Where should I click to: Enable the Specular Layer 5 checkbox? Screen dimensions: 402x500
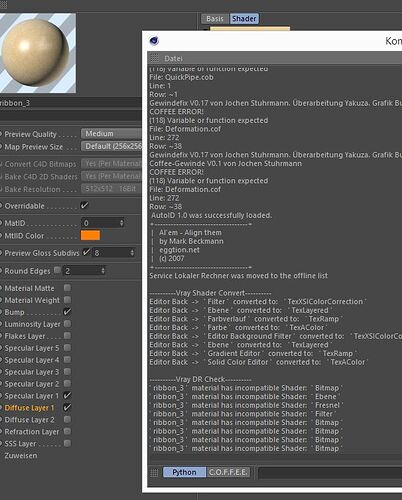(x=67, y=348)
